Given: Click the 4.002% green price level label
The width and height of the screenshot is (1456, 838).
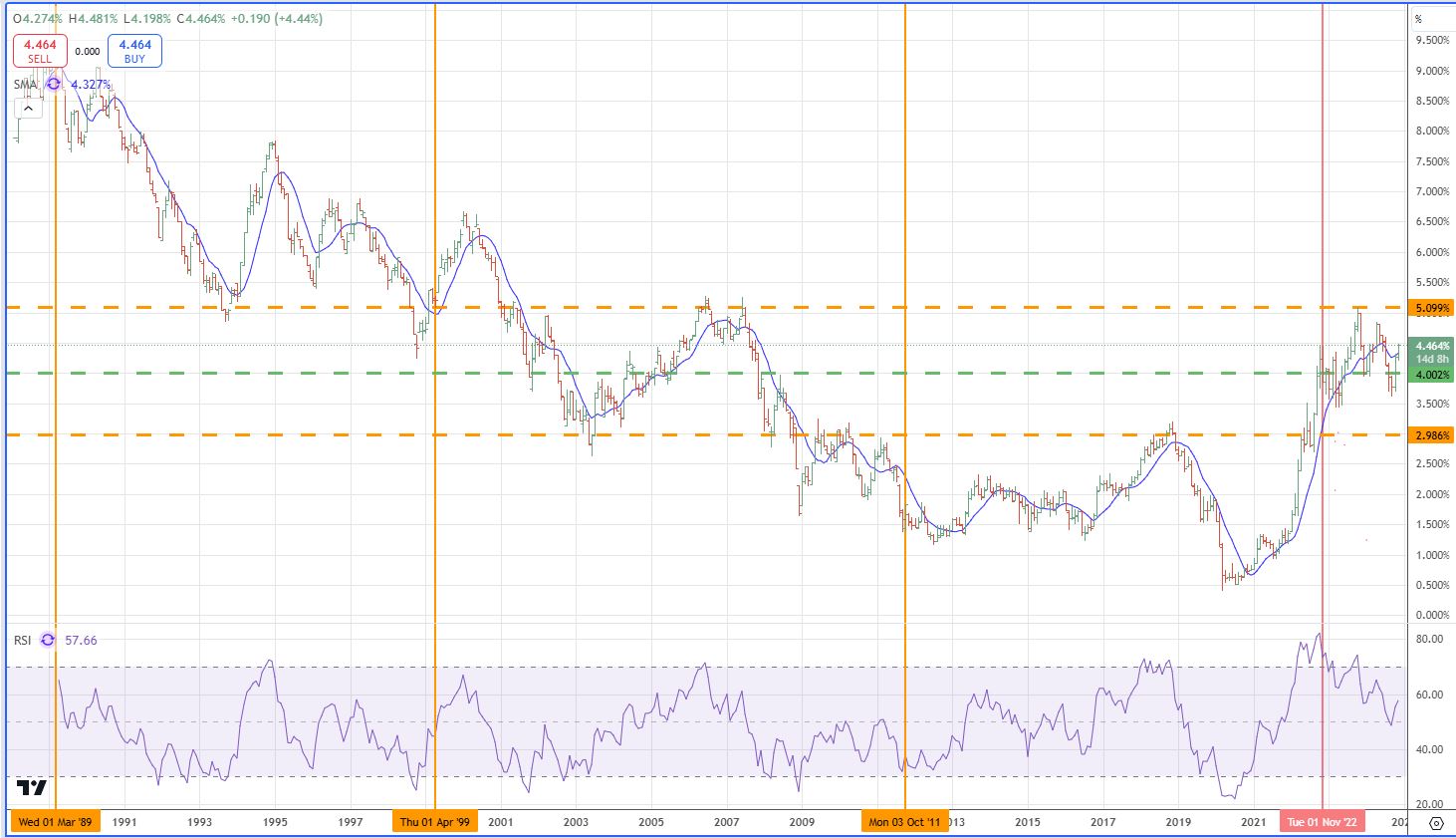Looking at the screenshot, I should (1432, 375).
